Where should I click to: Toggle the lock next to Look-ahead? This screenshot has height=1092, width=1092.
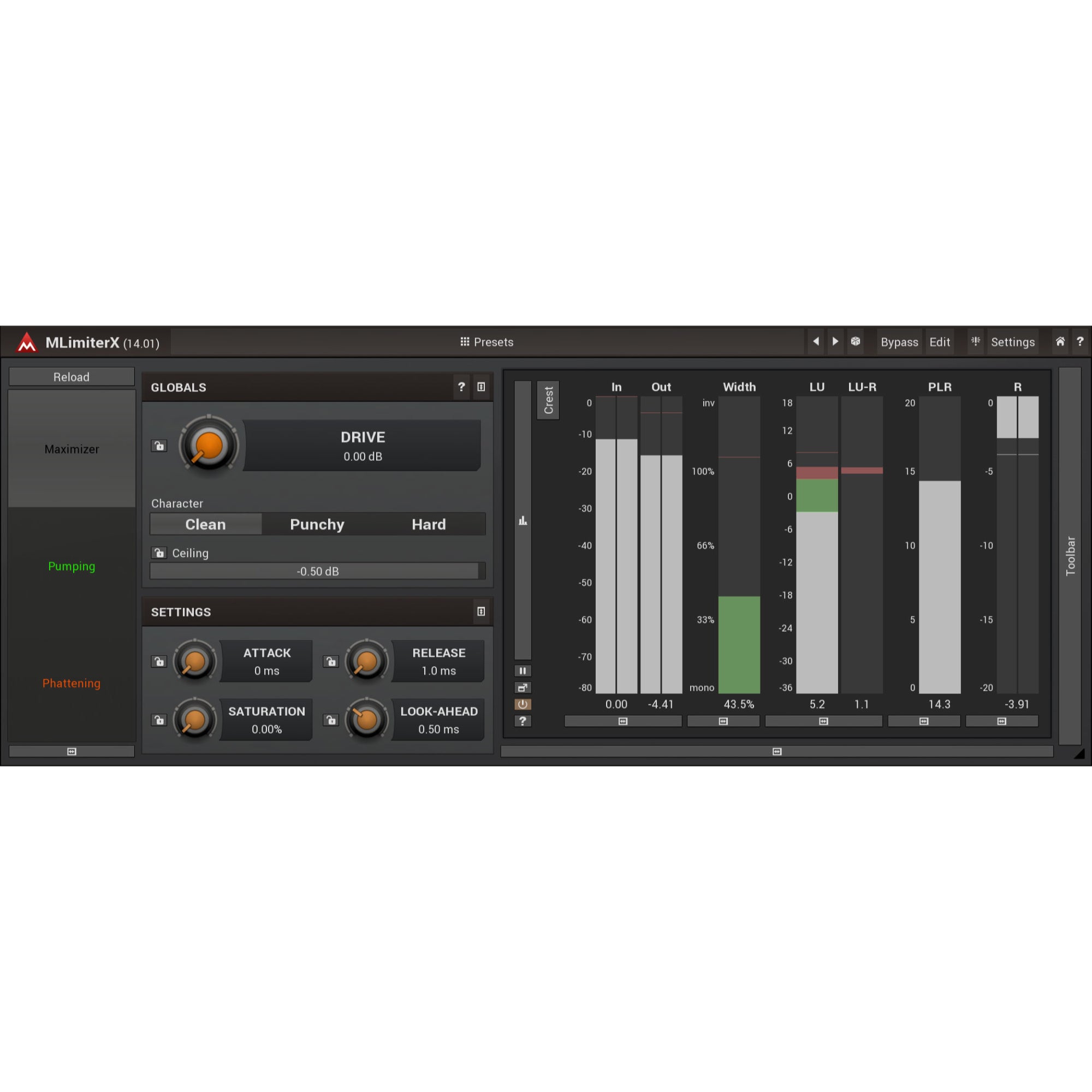click(331, 720)
